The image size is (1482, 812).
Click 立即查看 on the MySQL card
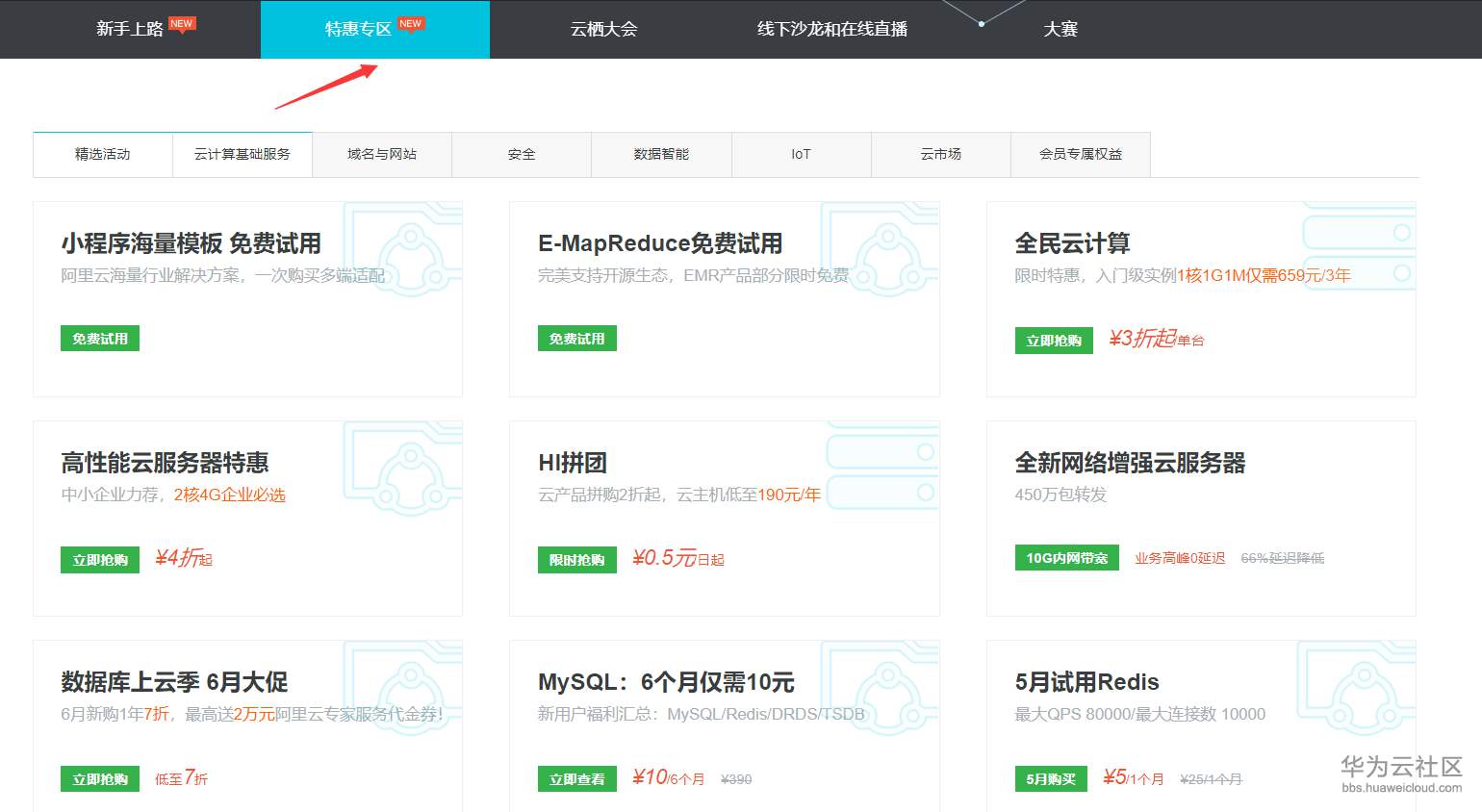577,779
